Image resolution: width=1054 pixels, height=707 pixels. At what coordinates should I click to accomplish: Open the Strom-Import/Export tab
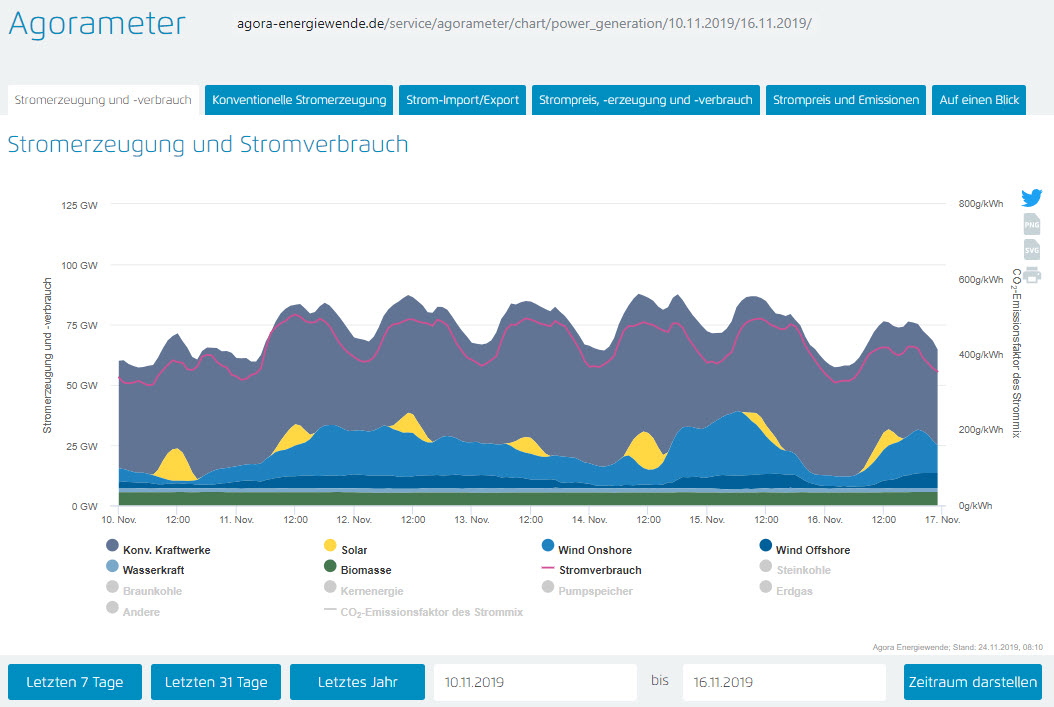tap(462, 100)
